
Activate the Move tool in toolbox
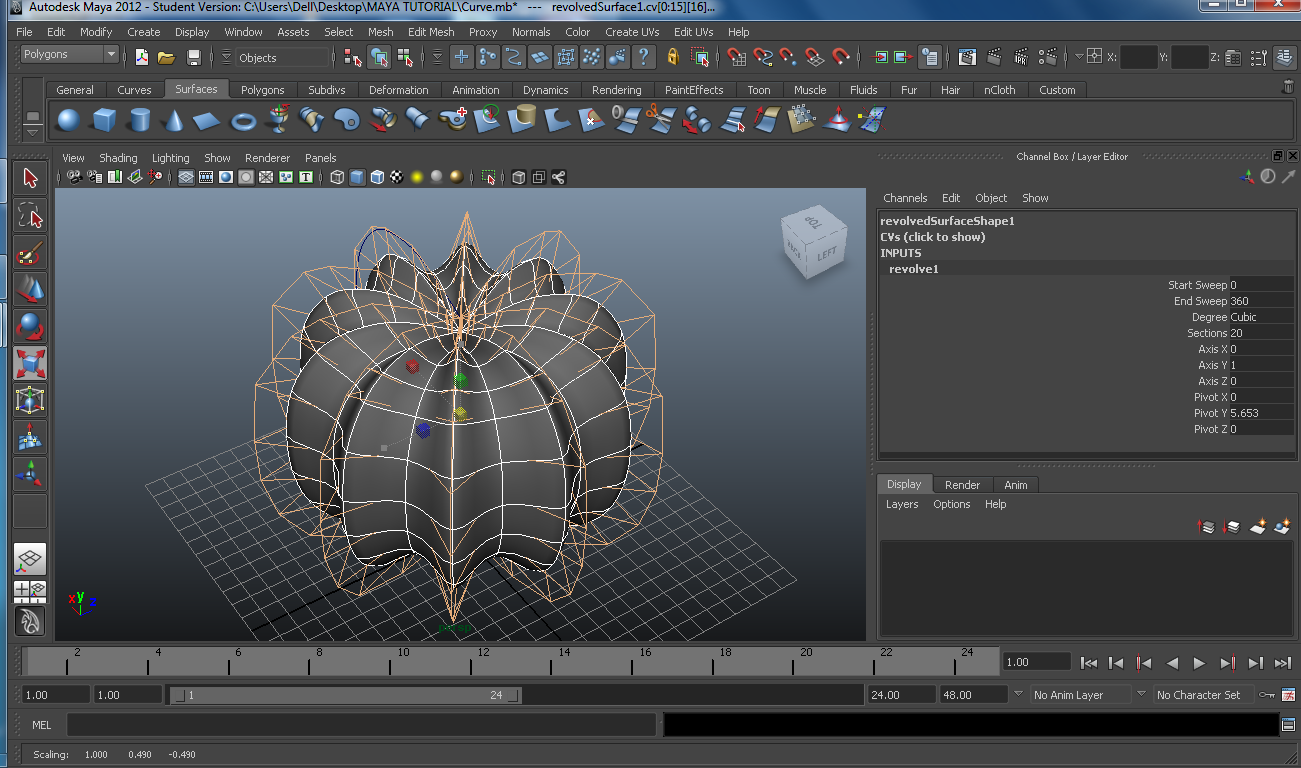(30, 289)
